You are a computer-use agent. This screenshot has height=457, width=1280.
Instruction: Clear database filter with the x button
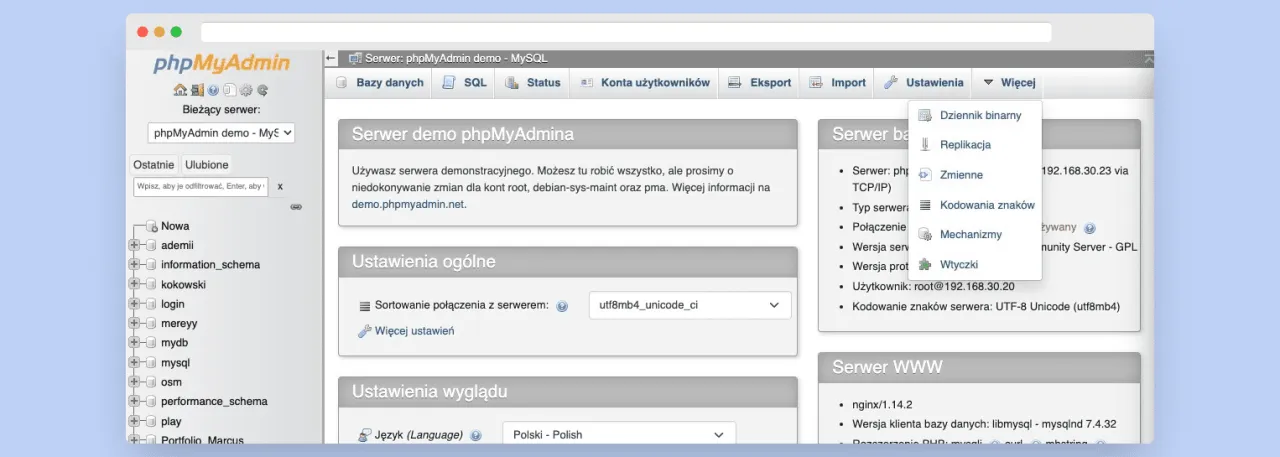pyautogui.click(x=280, y=186)
